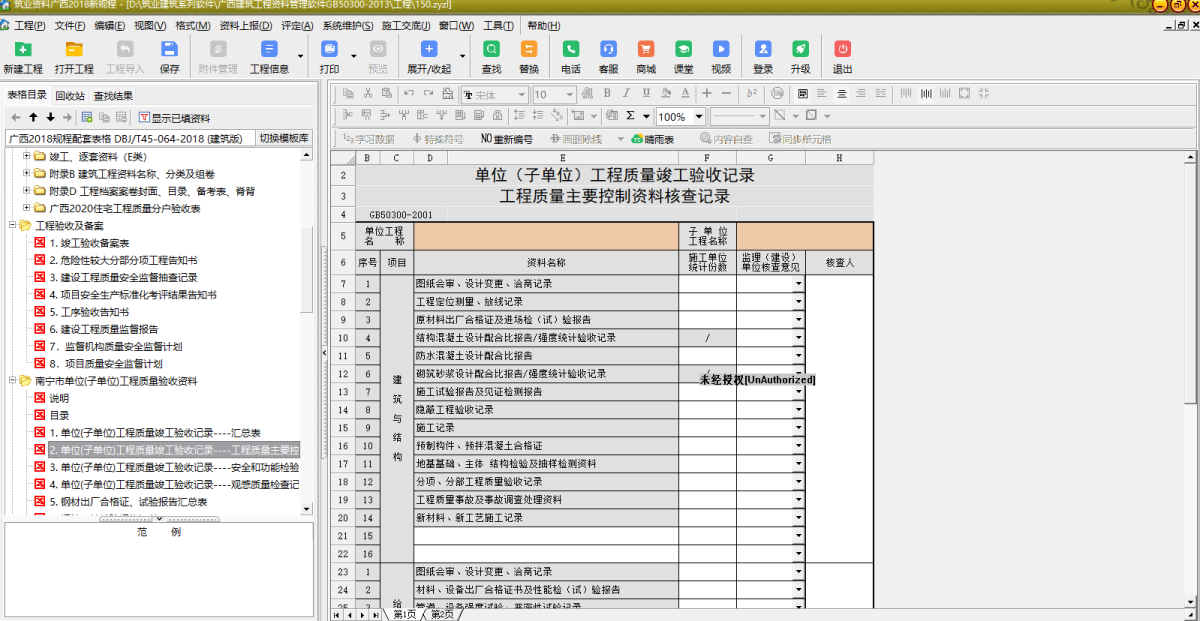Click the 退出 exit icon
The image size is (1200, 621).
(x=843, y=56)
